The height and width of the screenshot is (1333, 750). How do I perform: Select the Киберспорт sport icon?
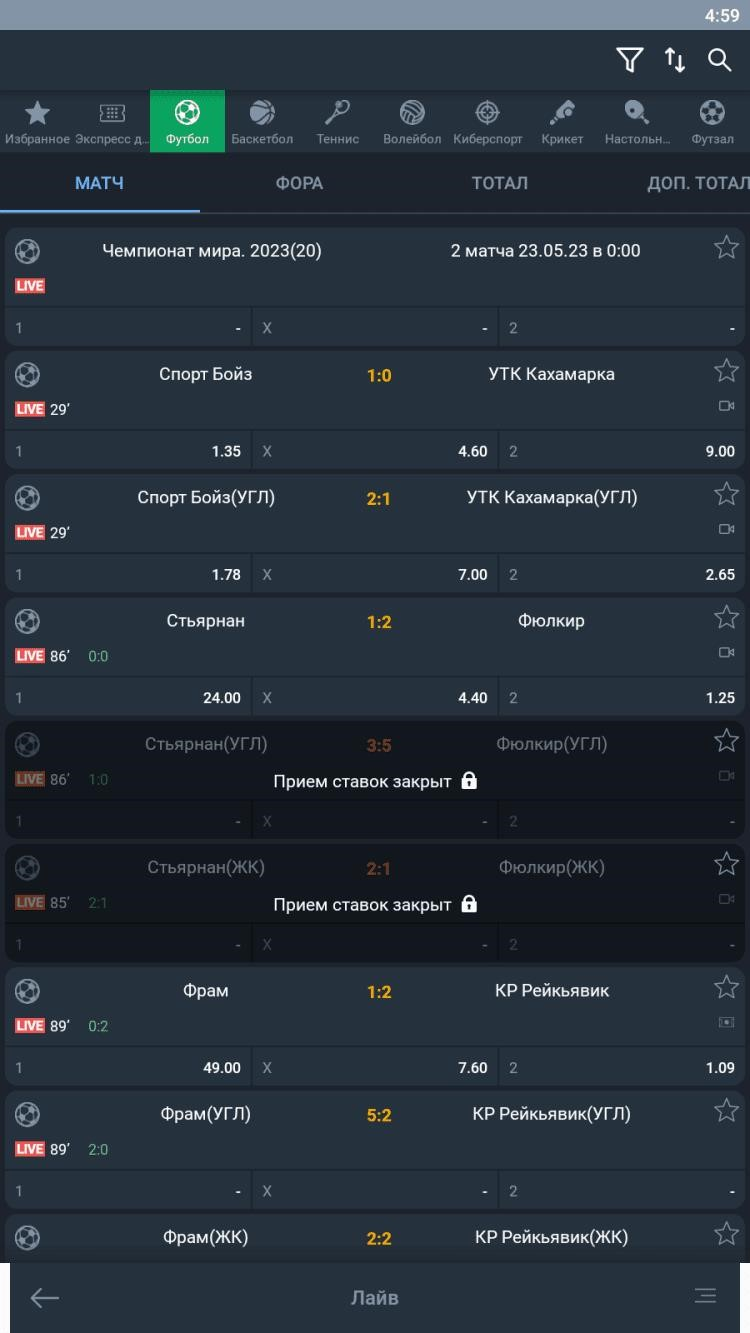point(487,121)
